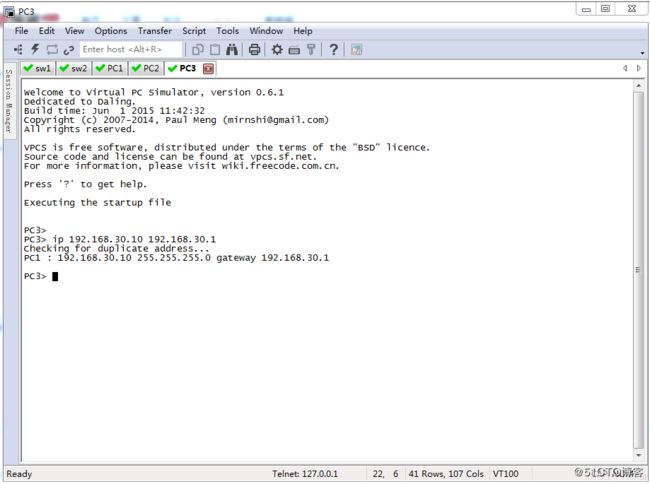Screen dimensions: 650x484
Task: Click the terminal scrollbar up arrow
Action: coord(638,86)
